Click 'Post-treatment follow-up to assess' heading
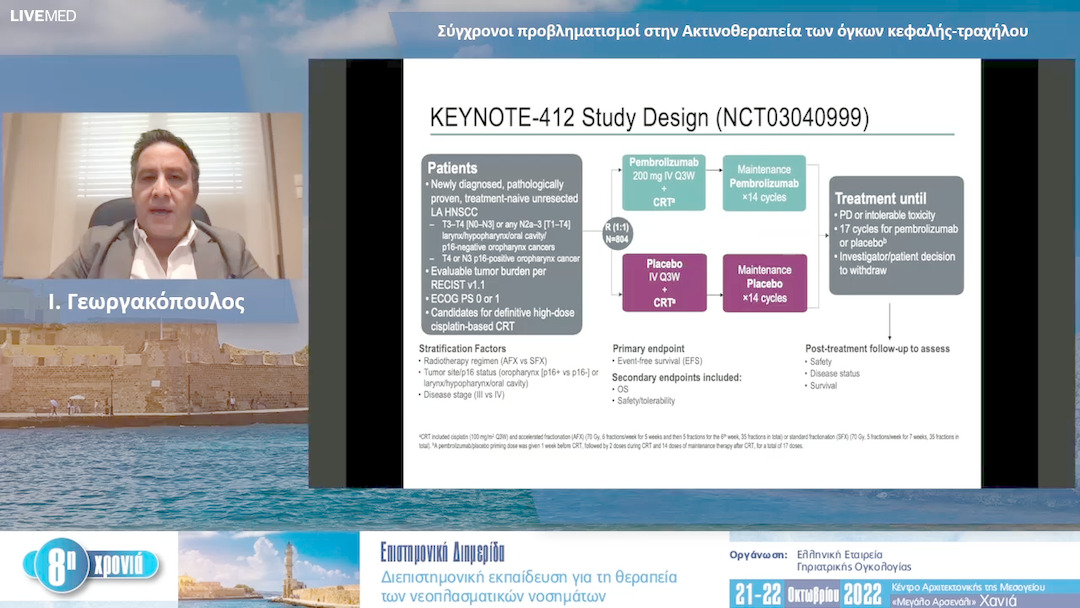This screenshot has height=608, width=1080. [x=878, y=348]
